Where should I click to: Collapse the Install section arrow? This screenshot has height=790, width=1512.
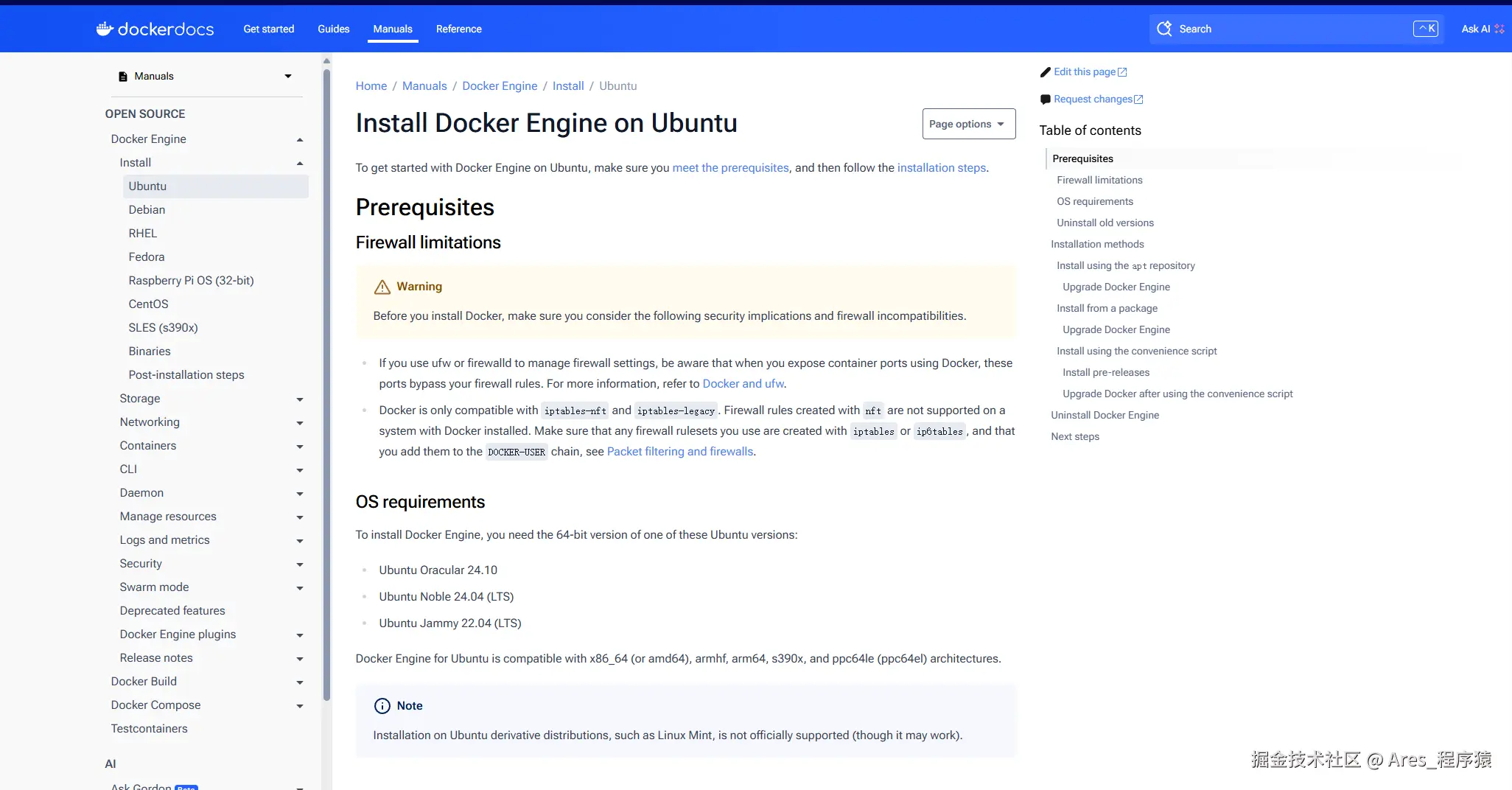(300, 164)
